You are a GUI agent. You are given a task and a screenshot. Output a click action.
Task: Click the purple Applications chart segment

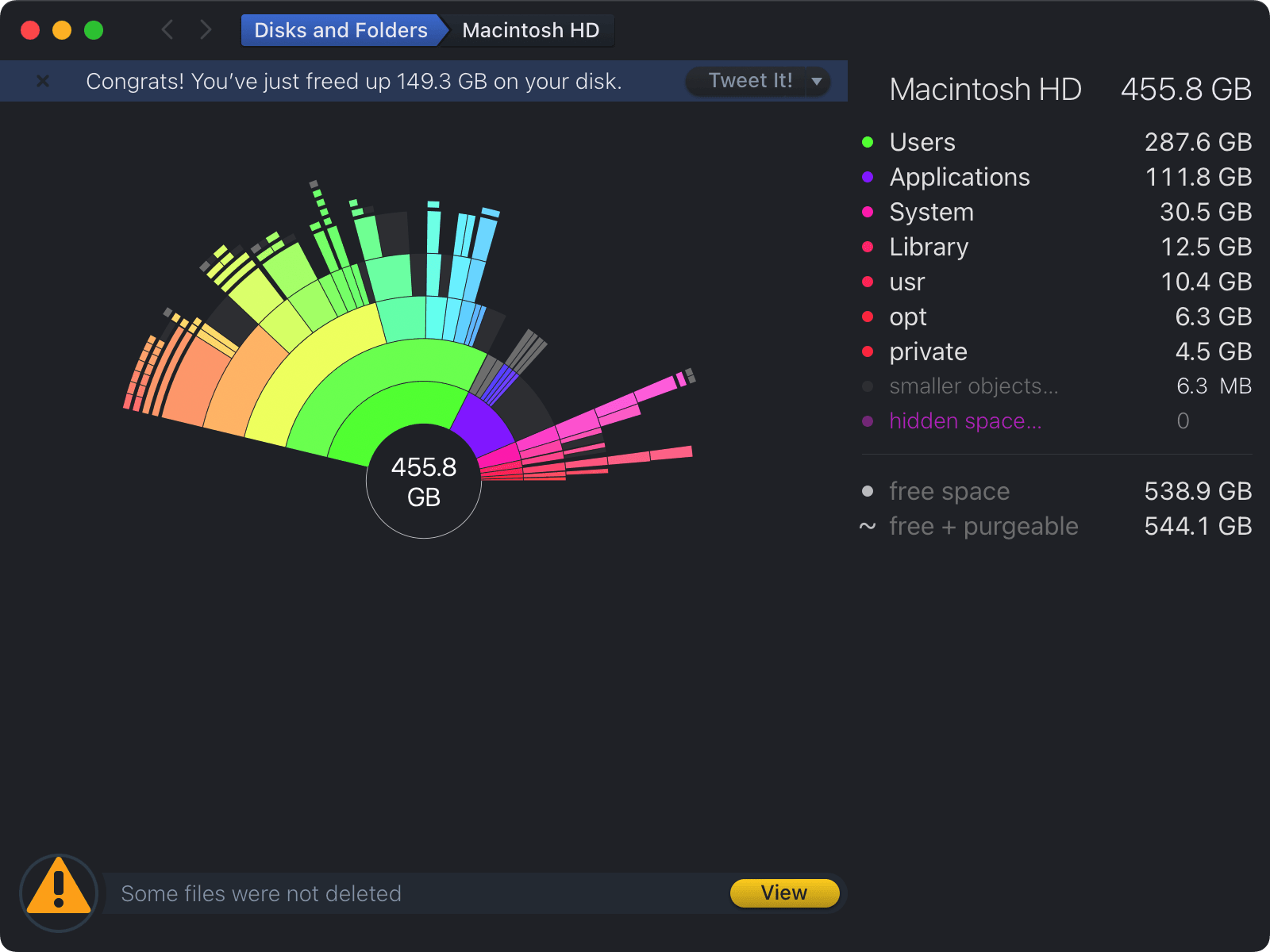coord(483,424)
